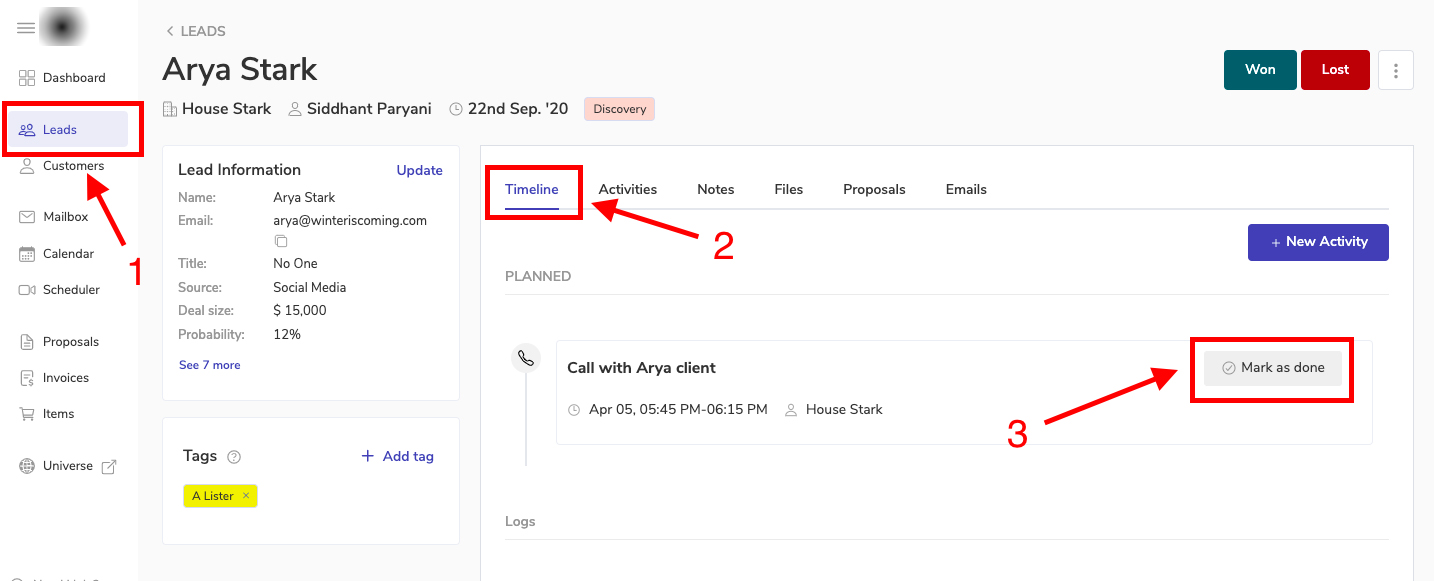
Task: Switch to the Proposals tab
Action: click(873, 189)
